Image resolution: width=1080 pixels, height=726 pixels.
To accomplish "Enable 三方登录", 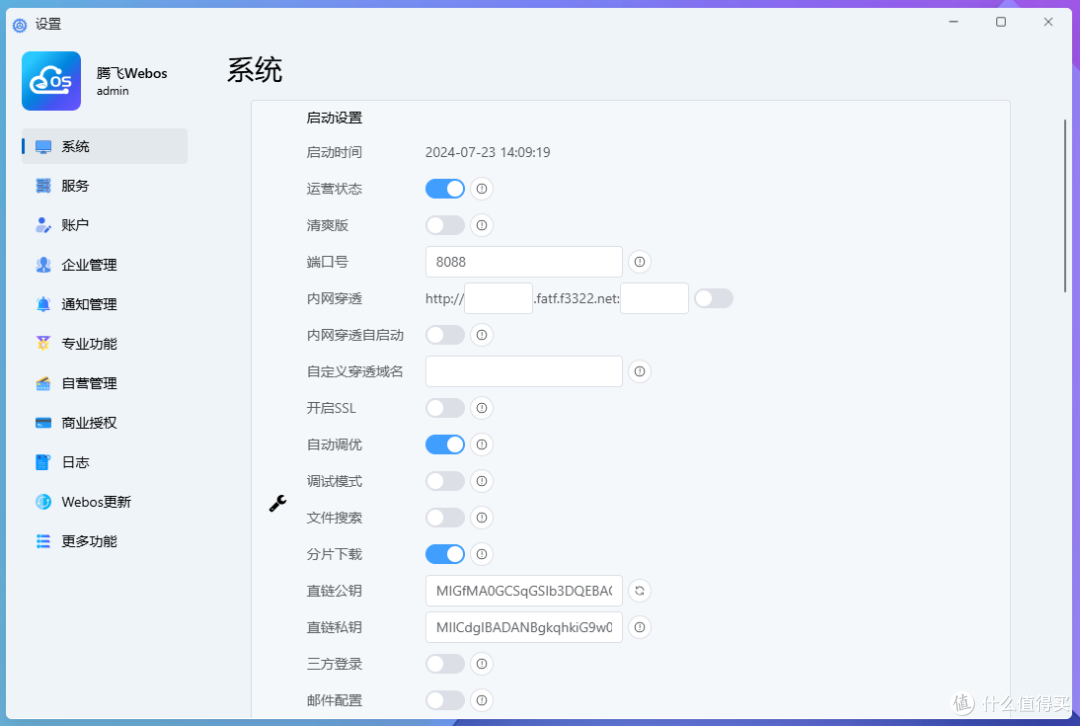I will pos(444,663).
